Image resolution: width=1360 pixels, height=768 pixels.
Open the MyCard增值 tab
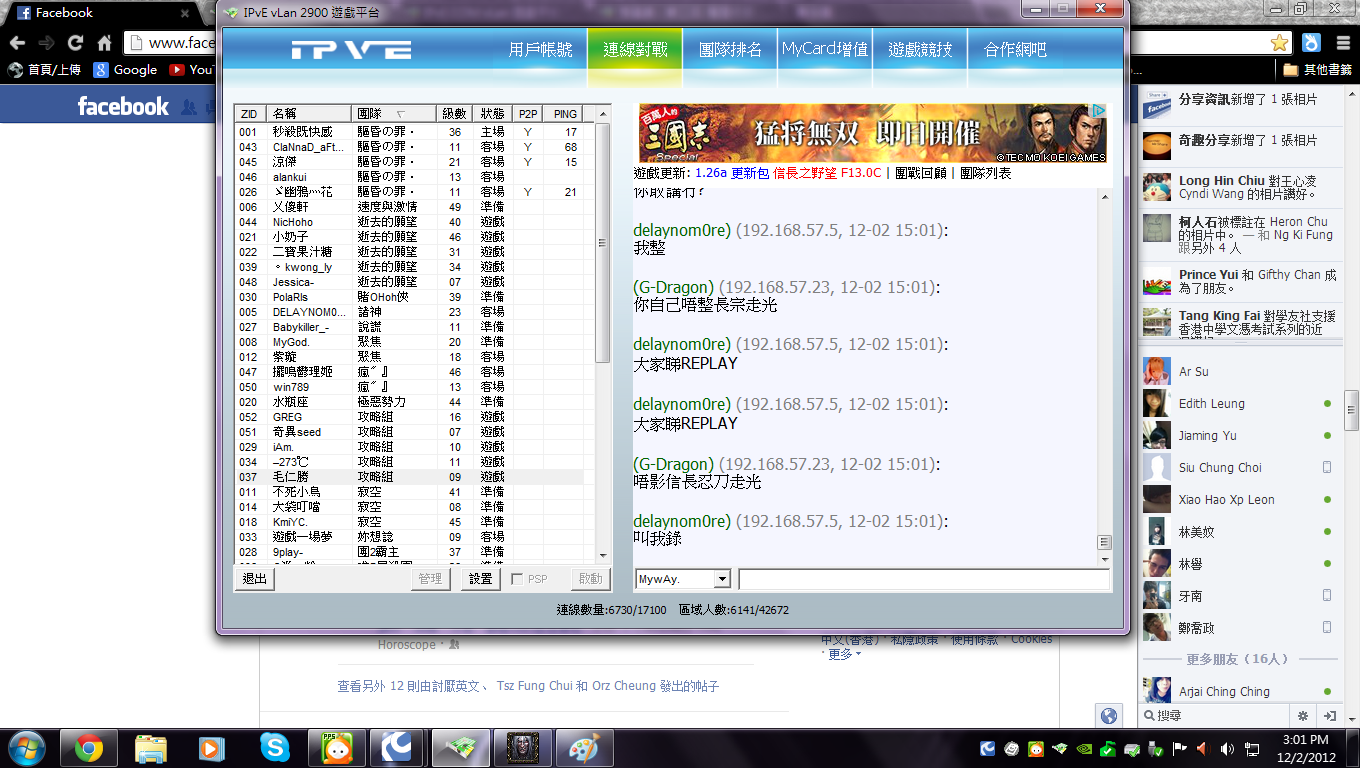point(825,50)
